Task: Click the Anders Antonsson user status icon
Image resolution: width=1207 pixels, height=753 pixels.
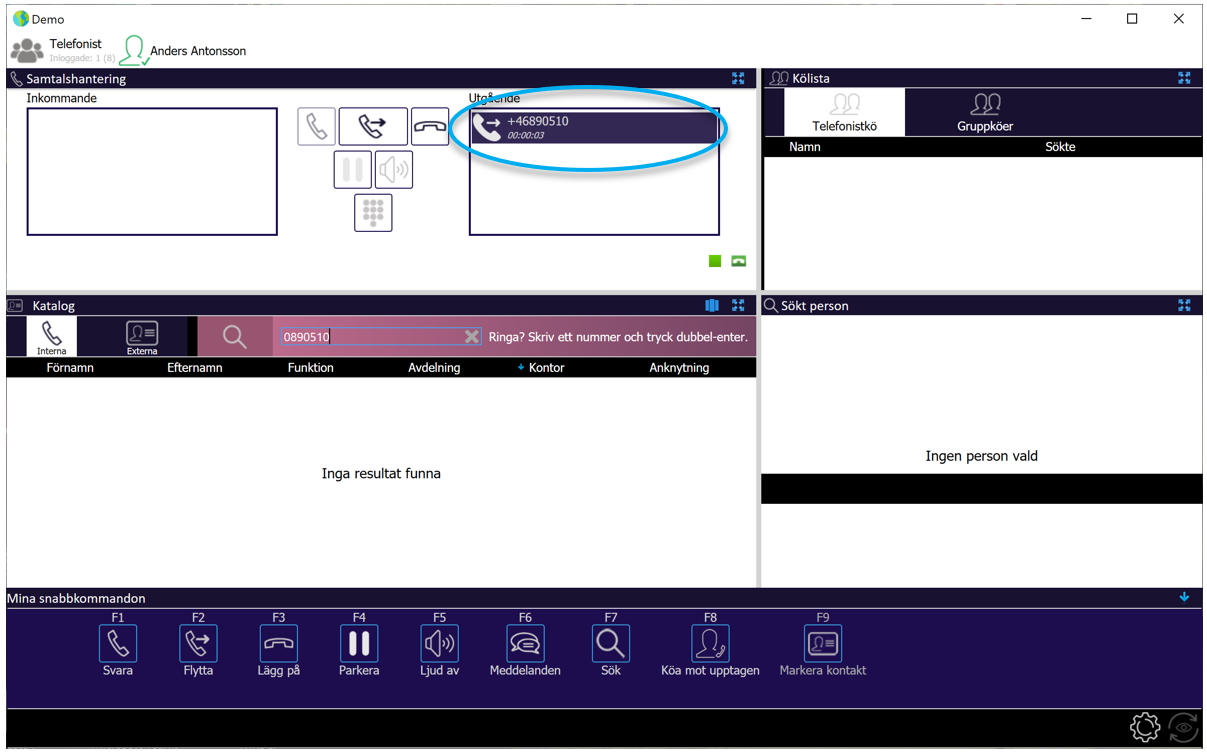Action: (133, 51)
